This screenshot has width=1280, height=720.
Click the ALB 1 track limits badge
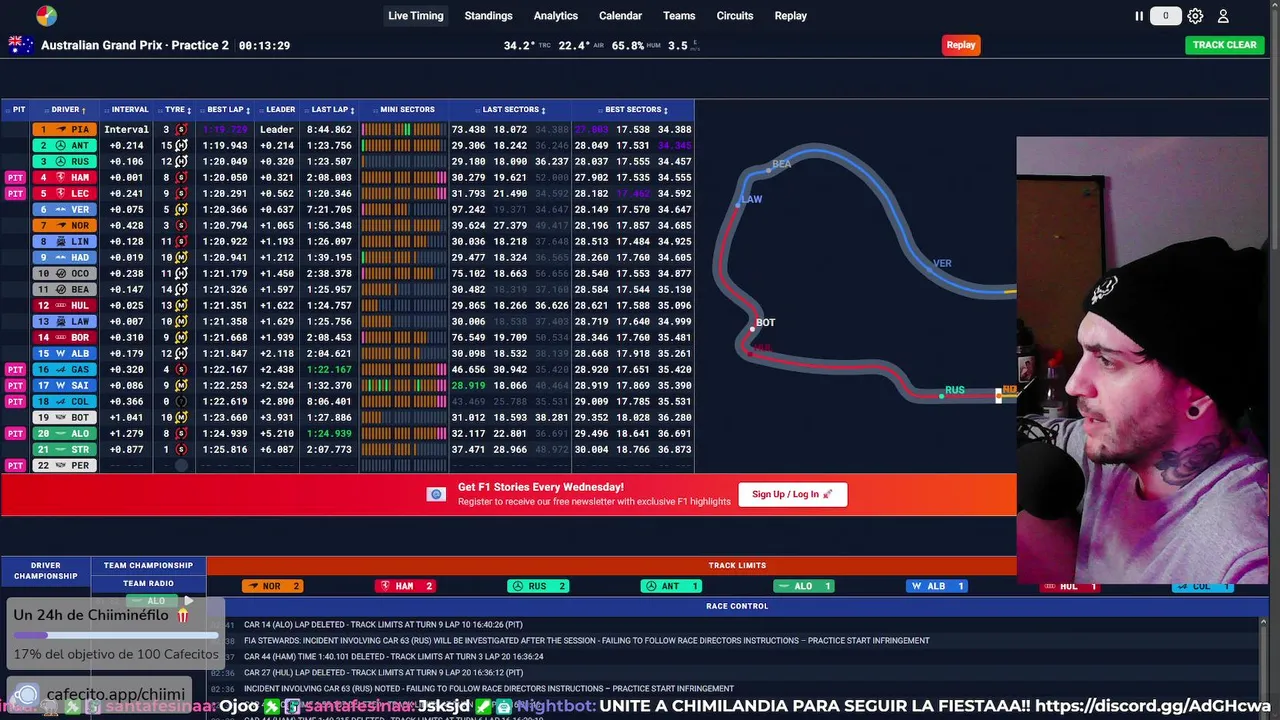(x=936, y=586)
